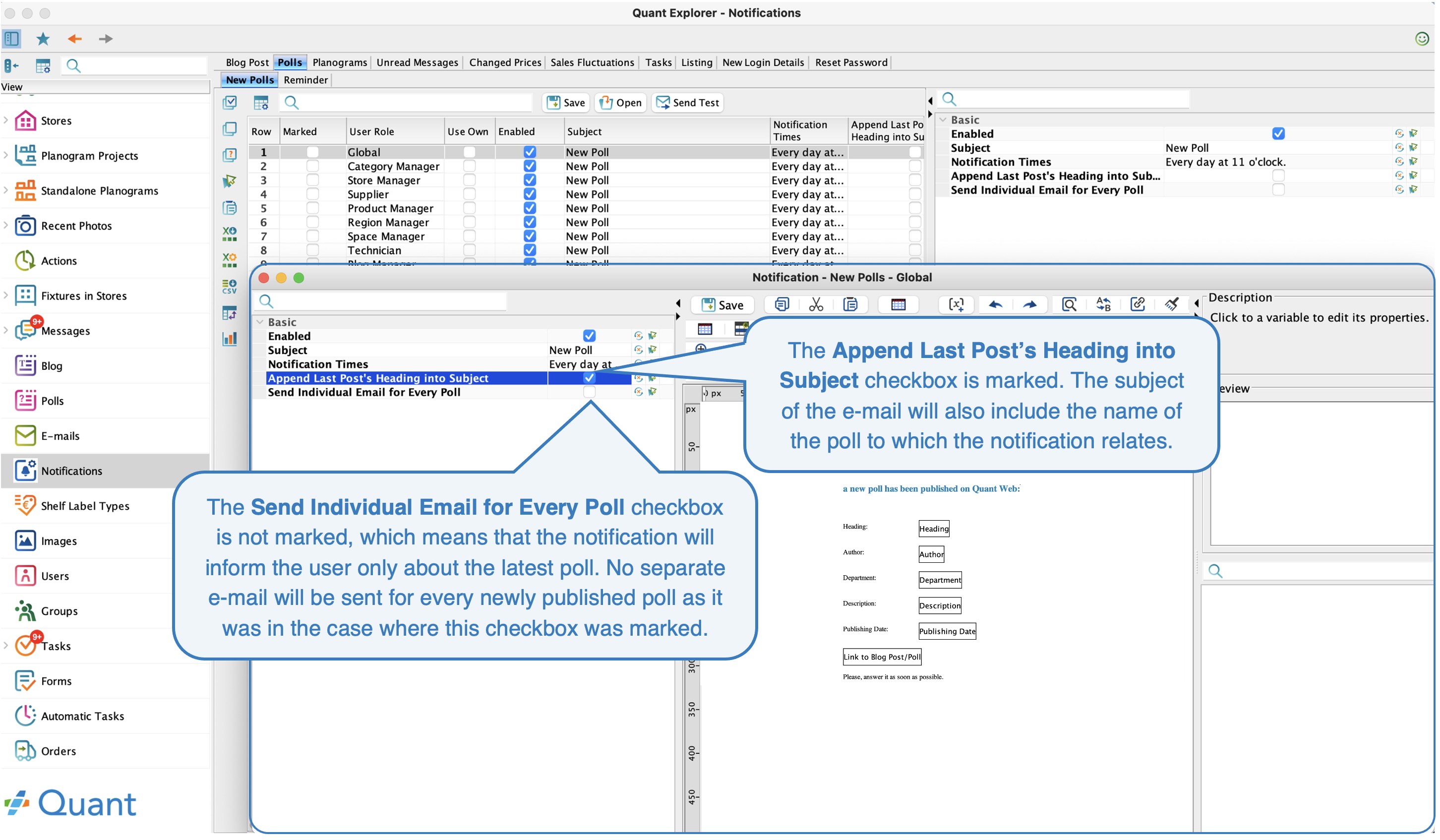Click the Open button
Image resolution: width=1440 pixels, height=840 pixels.
620,103
